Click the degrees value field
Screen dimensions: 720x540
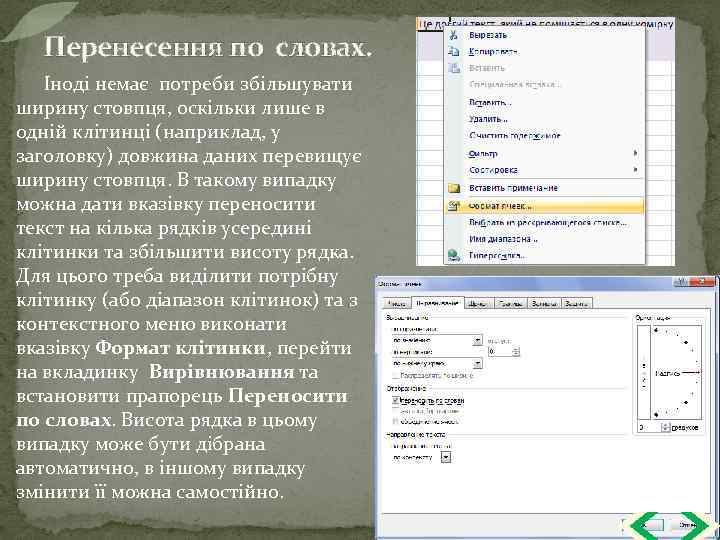click(650, 428)
